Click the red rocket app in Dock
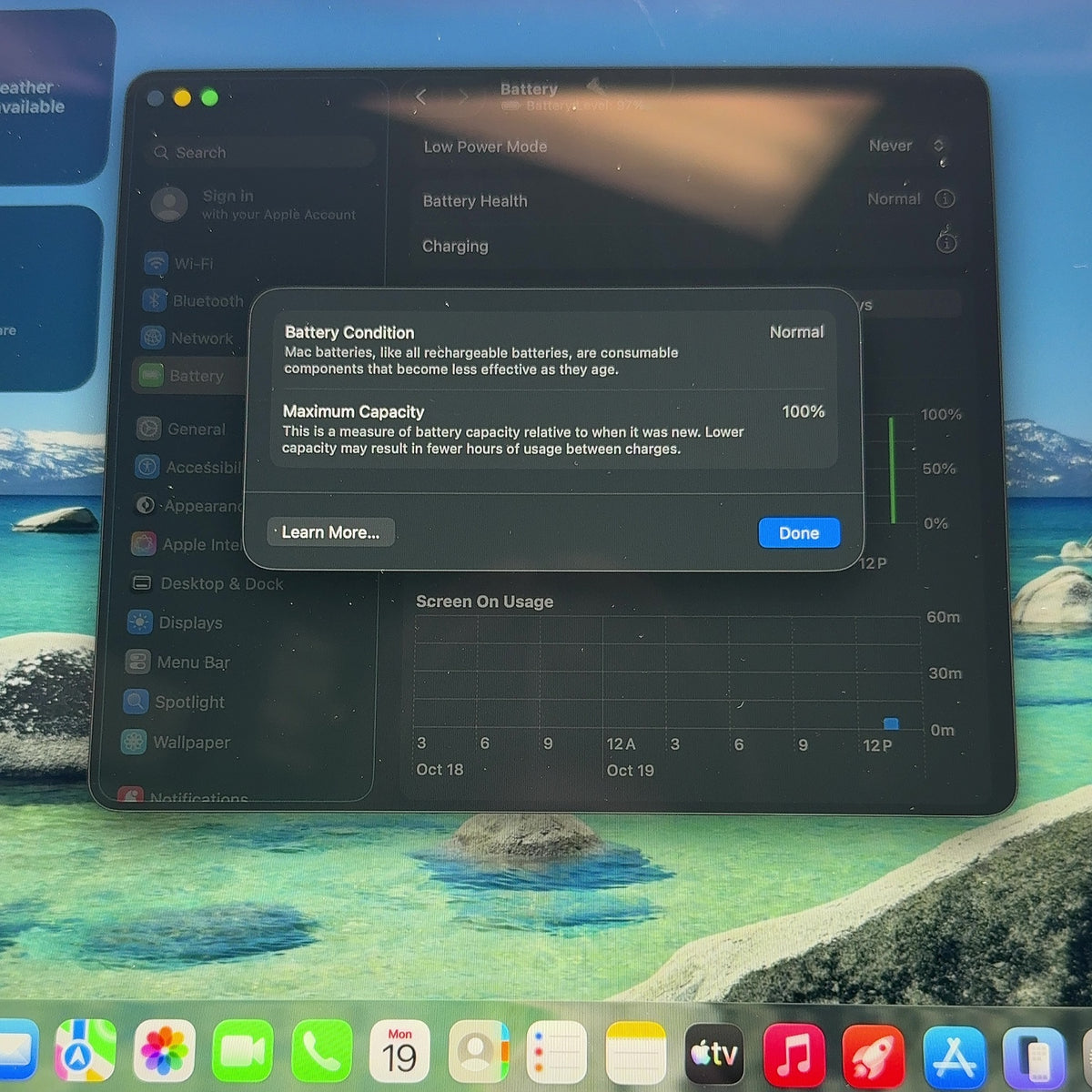 pyautogui.click(x=874, y=1056)
